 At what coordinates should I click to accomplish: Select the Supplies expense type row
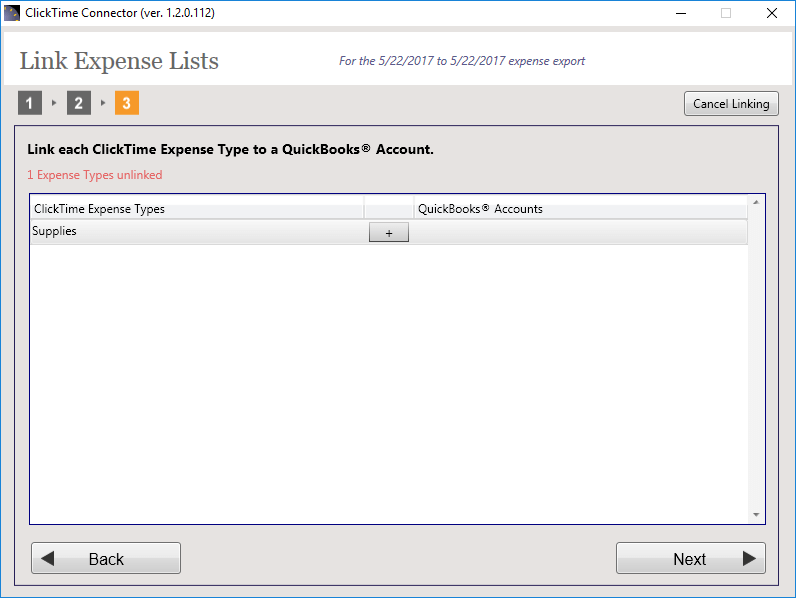coord(388,232)
